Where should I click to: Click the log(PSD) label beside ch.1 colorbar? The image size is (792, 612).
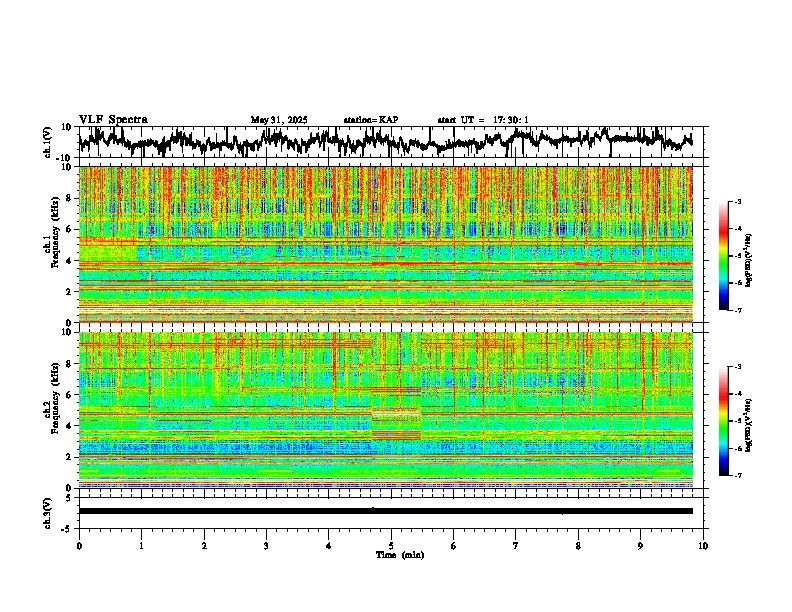749,261
